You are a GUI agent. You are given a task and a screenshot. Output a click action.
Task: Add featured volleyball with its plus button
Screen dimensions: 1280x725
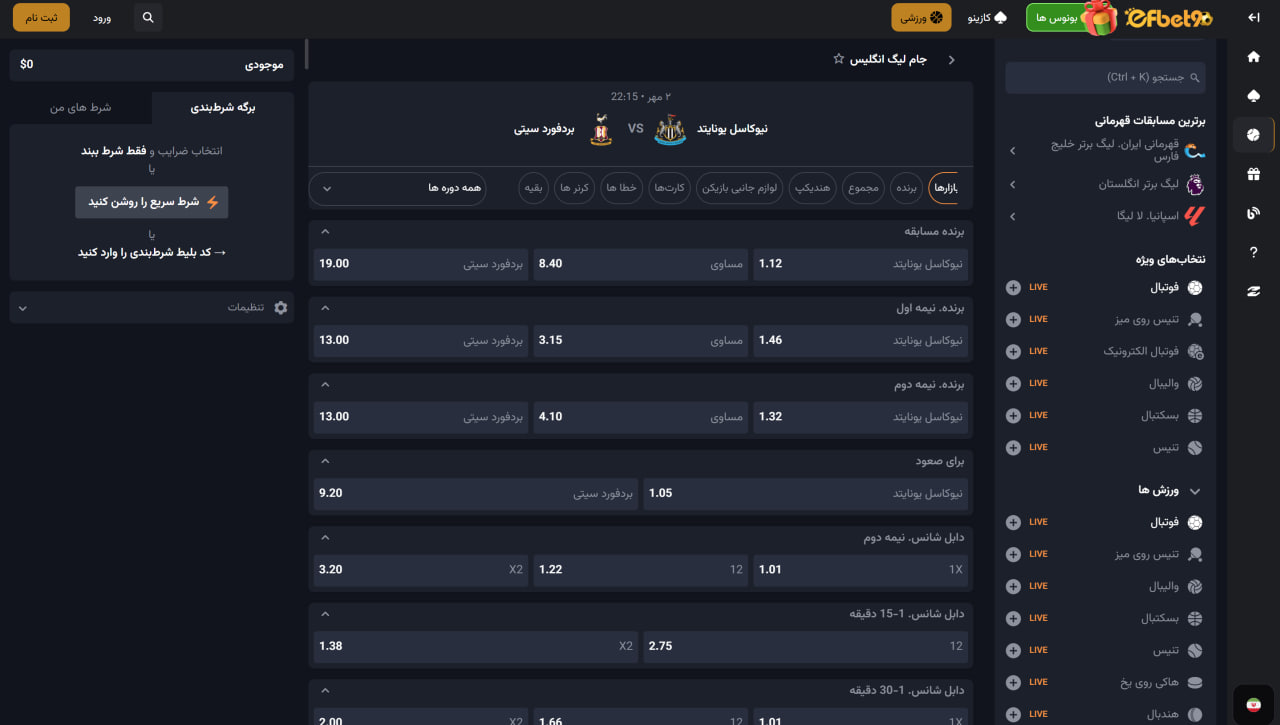coord(1013,384)
